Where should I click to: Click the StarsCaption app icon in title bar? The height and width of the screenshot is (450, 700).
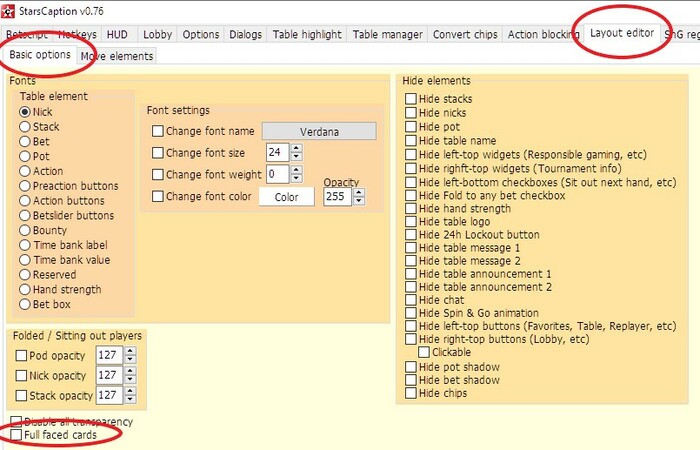[x=8, y=11]
